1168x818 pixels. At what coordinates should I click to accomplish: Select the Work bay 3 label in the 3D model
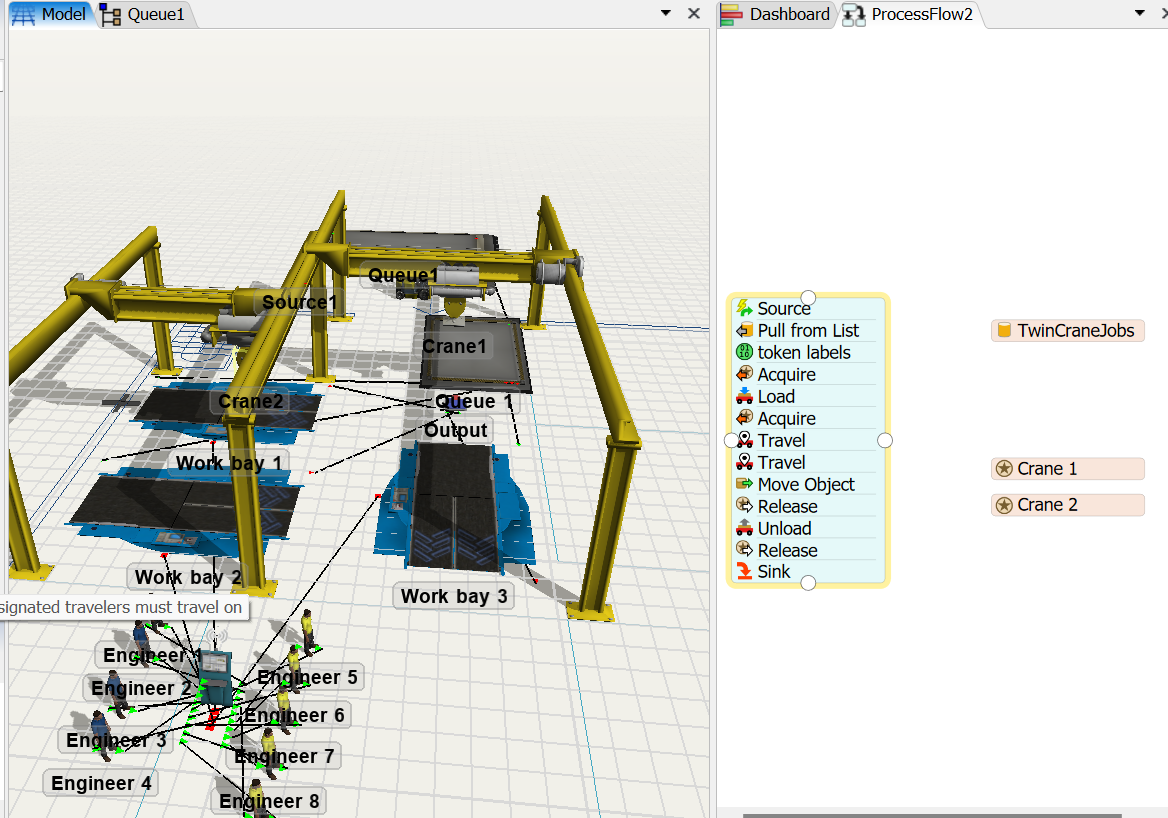(454, 597)
